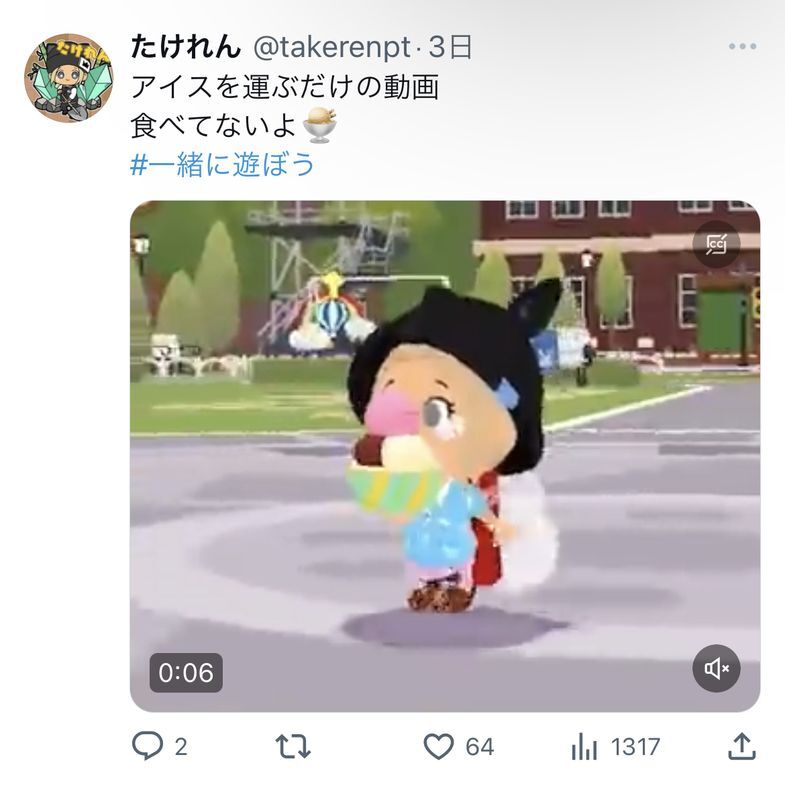785x800 pixels.
Task: Click the たけれん display name
Action: point(186,47)
